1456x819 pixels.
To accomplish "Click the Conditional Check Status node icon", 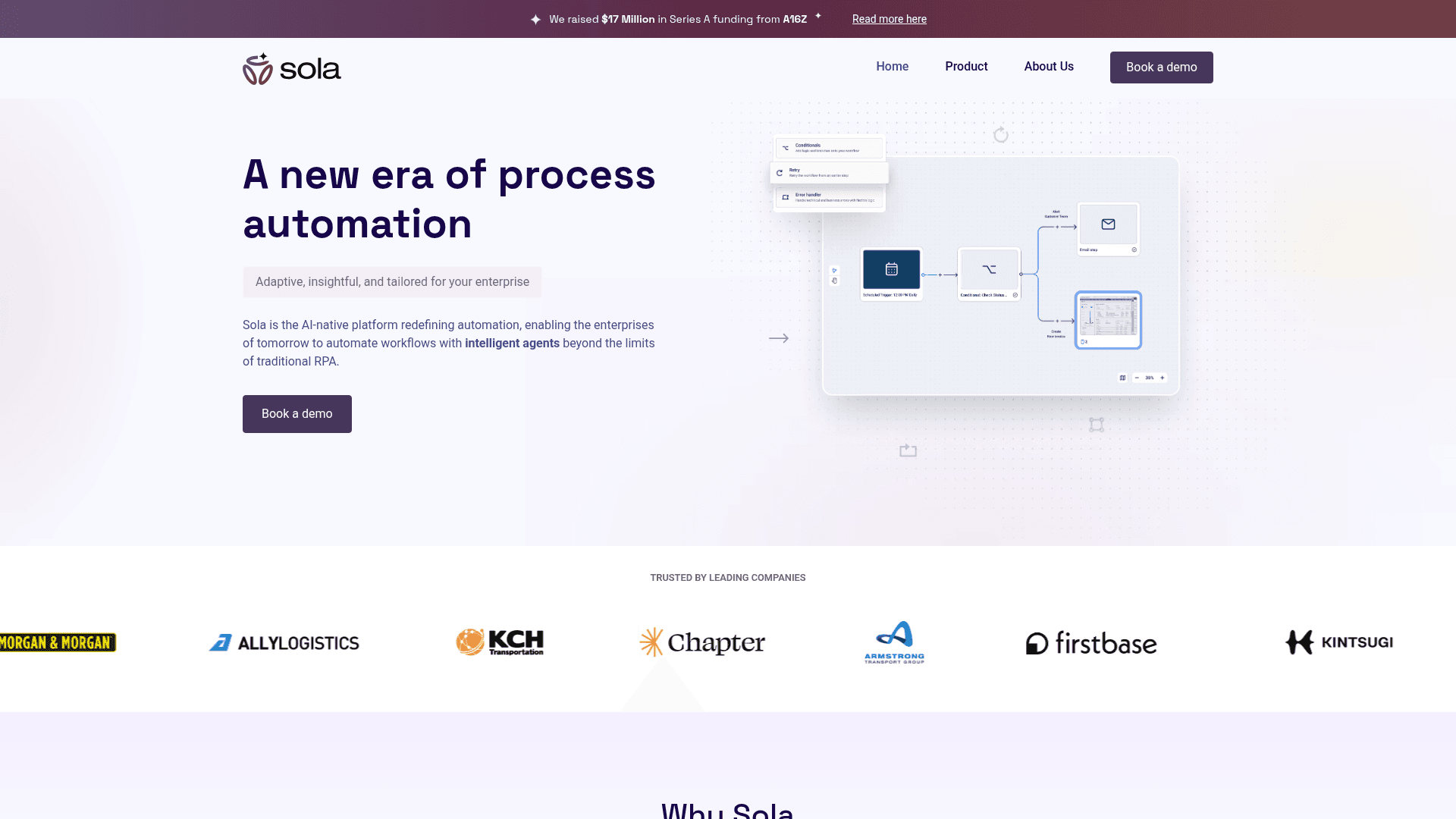I will point(989,269).
